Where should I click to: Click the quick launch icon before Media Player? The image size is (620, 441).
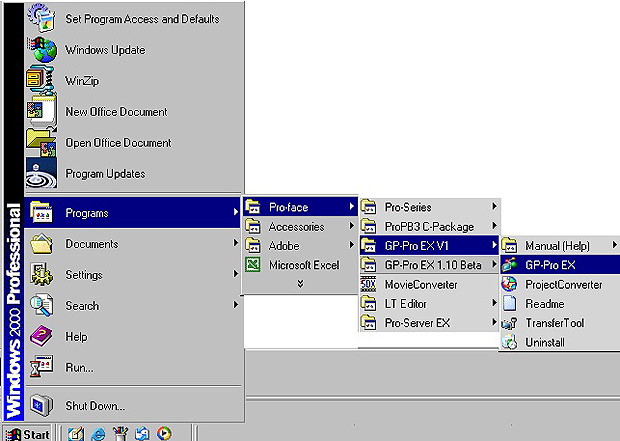point(142,434)
